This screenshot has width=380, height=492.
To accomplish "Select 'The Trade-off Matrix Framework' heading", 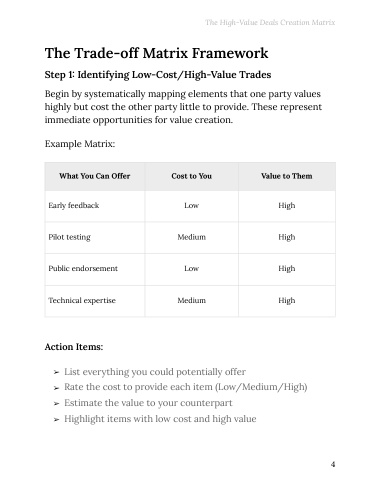I will tap(156, 53).
